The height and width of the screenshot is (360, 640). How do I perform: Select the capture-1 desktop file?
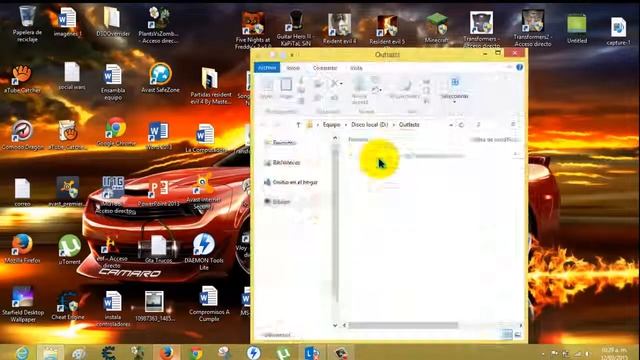[x=618, y=31]
